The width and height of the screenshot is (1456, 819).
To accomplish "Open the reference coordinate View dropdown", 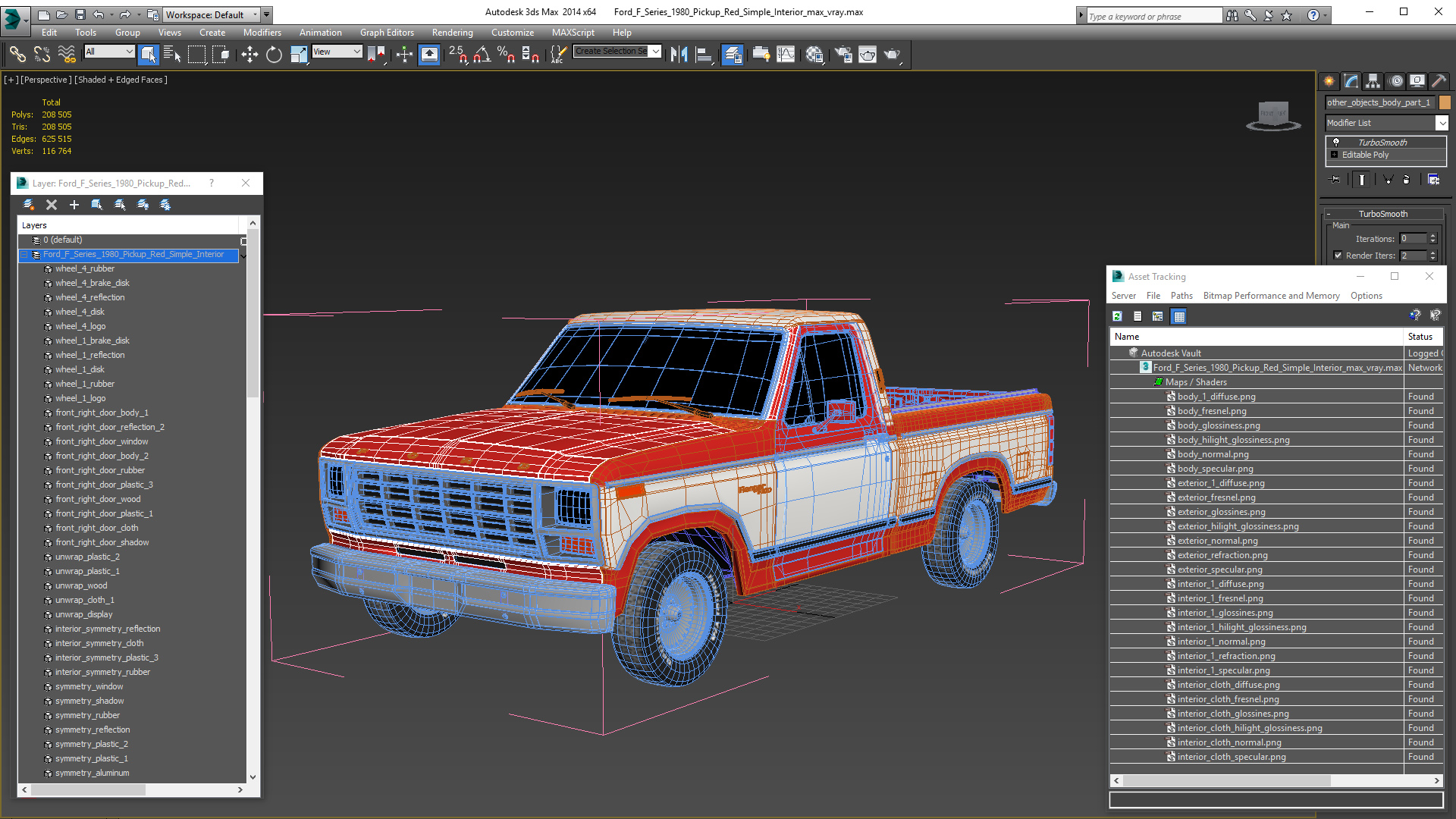I will (x=337, y=52).
